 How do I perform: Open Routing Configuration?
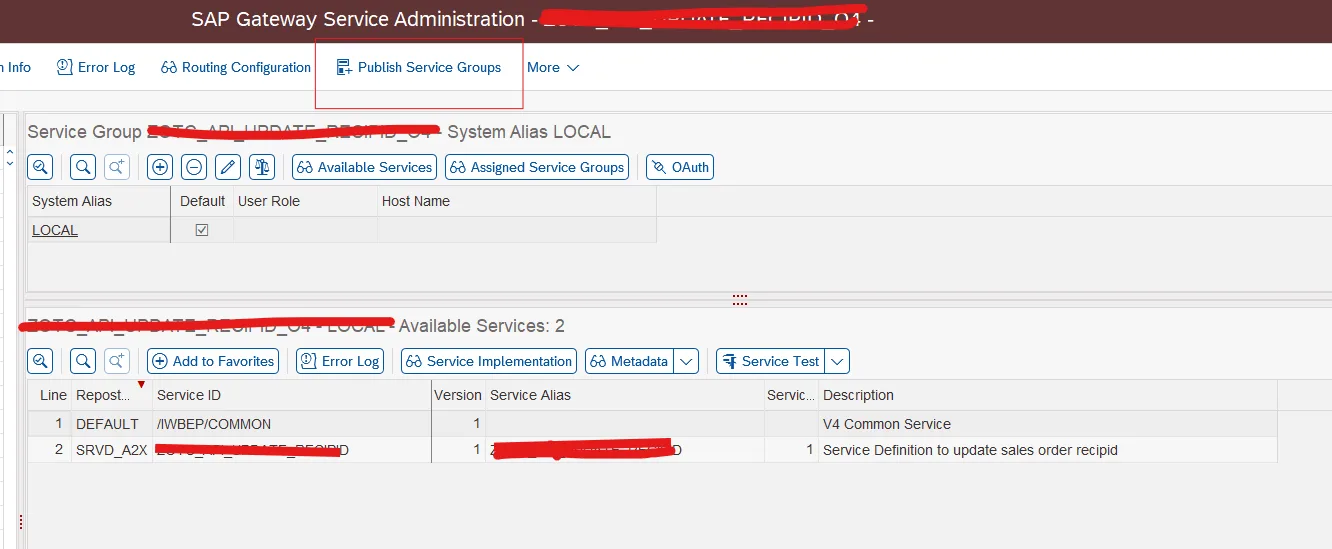click(236, 67)
